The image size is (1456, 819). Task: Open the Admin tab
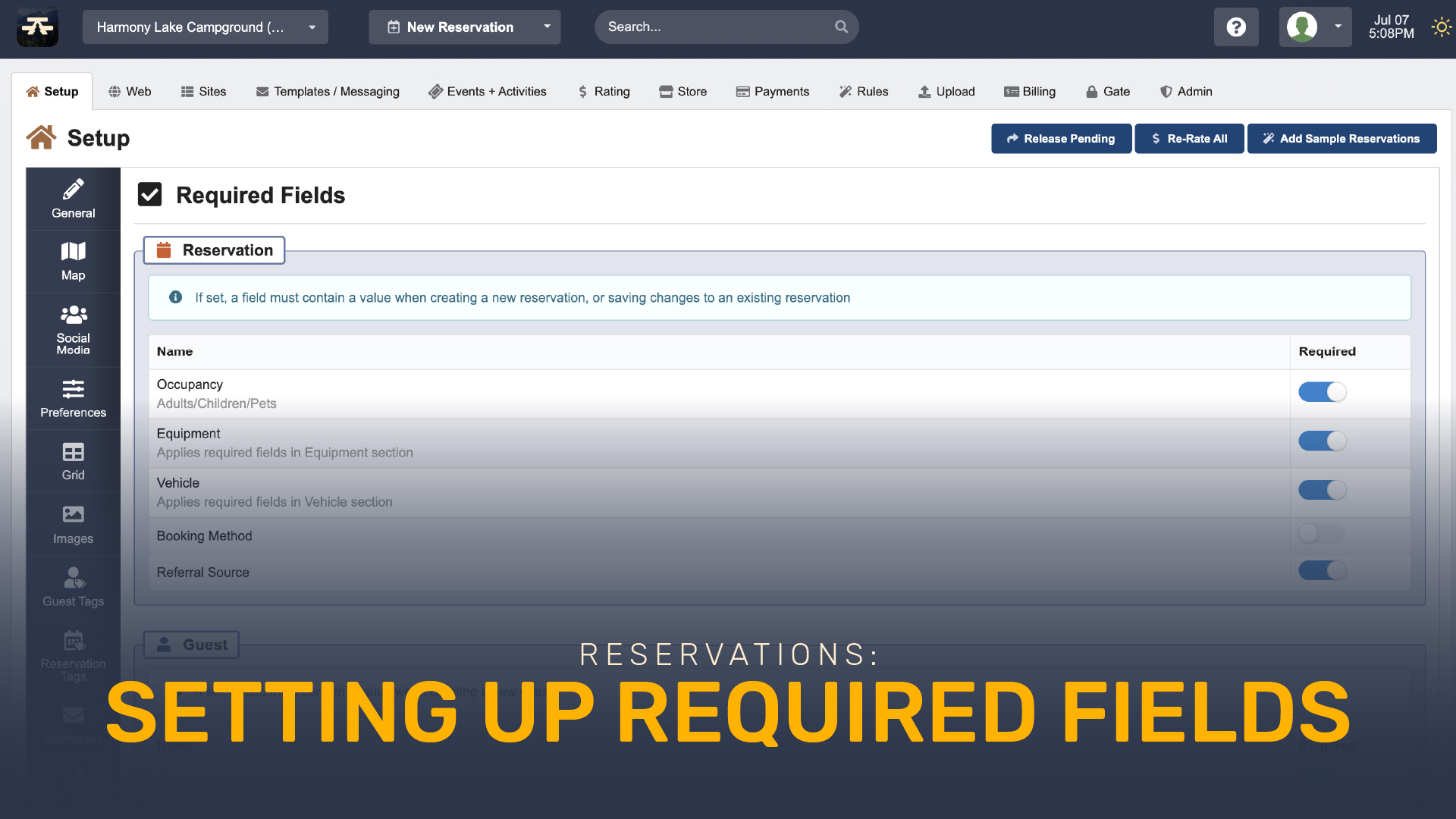(x=1186, y=92)
